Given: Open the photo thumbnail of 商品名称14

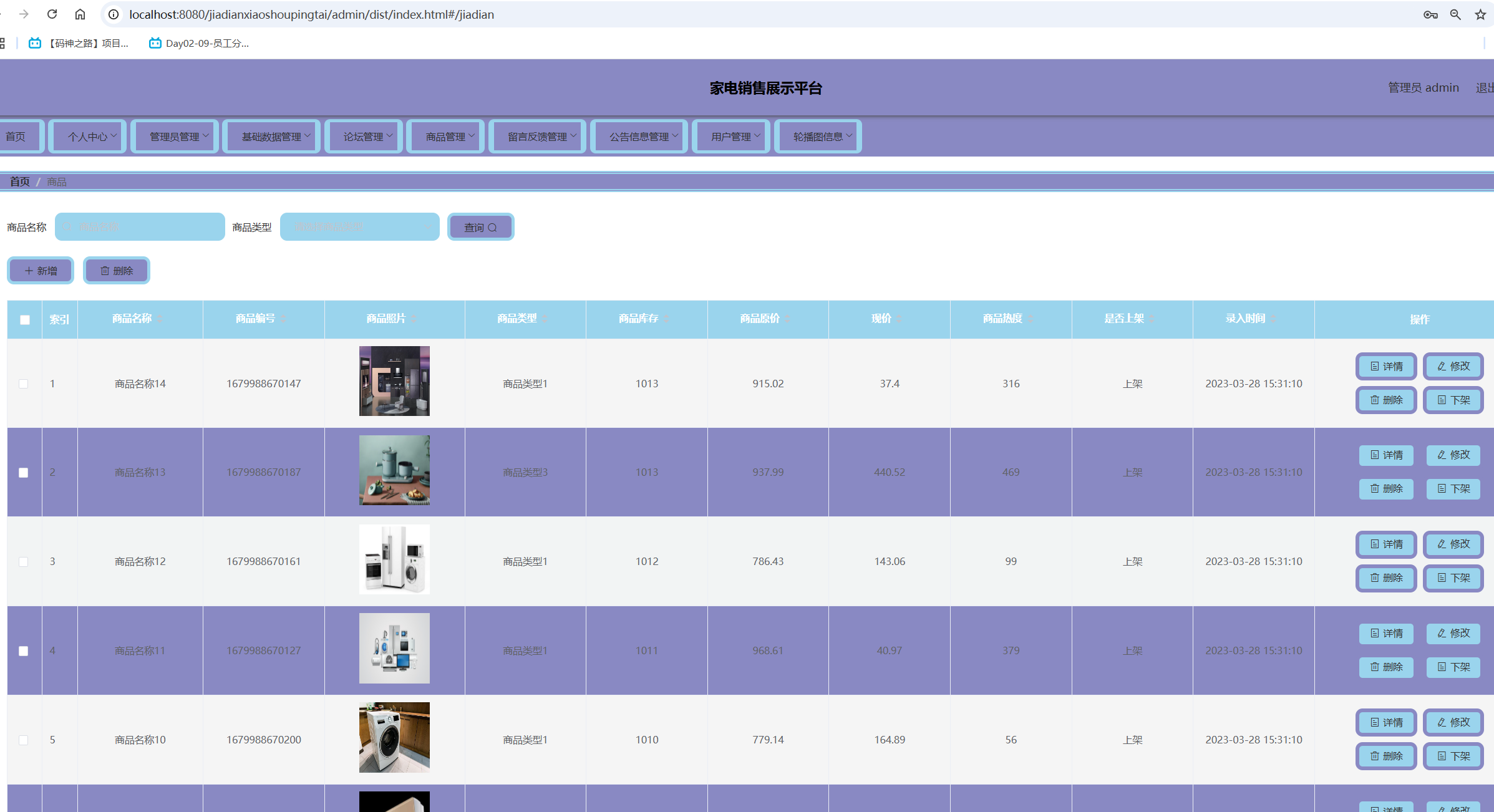Looking at the screenshot, I should click(394, 381).
